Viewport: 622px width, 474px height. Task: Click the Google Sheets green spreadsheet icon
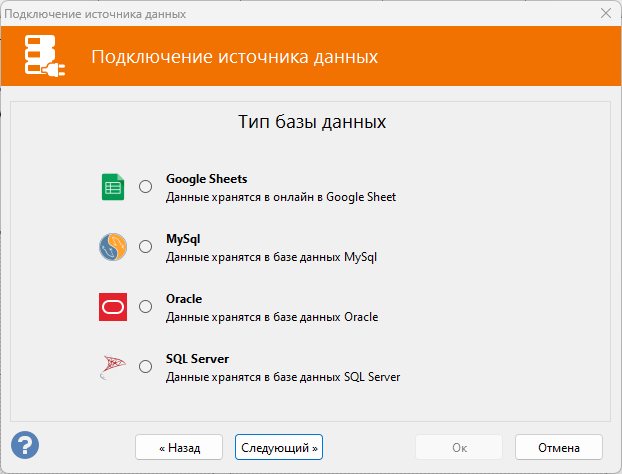(x=113, y=187)
